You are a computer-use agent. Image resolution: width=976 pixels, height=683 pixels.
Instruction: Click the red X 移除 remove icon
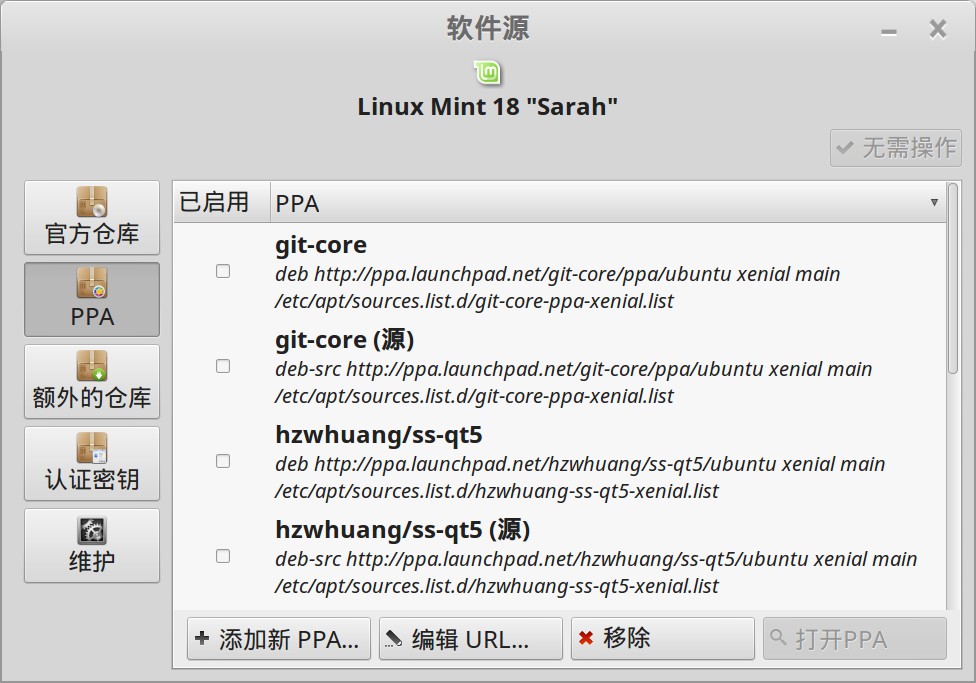(x=586, y=639)
